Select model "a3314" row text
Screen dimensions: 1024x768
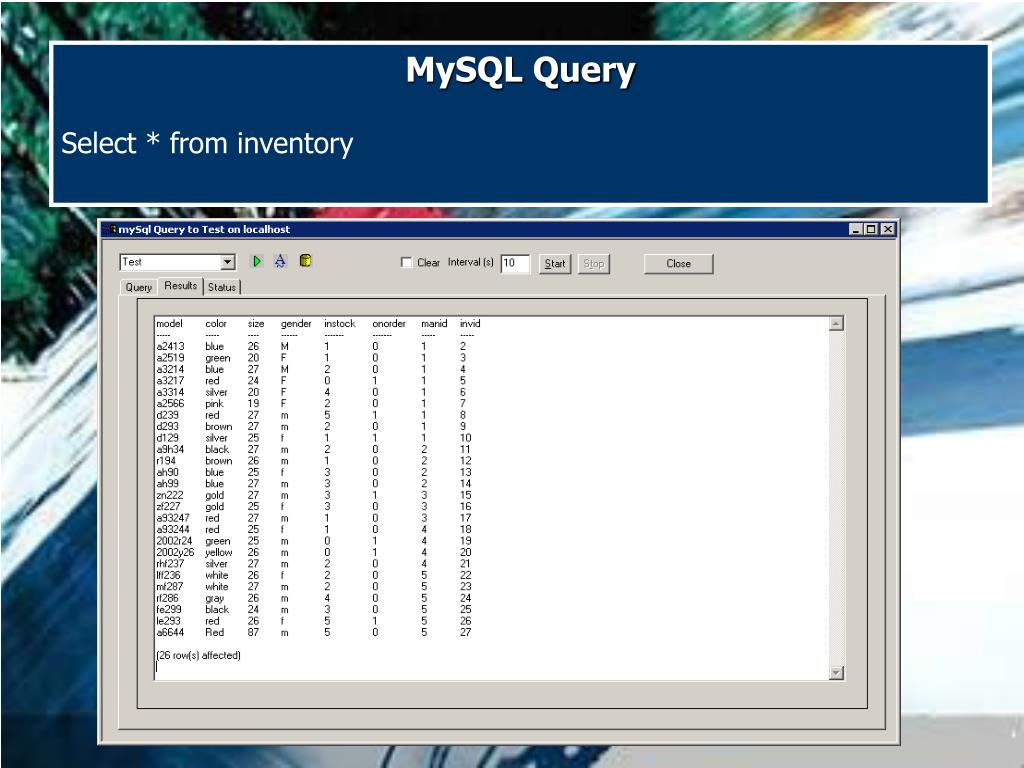click(x=170, y=392)
